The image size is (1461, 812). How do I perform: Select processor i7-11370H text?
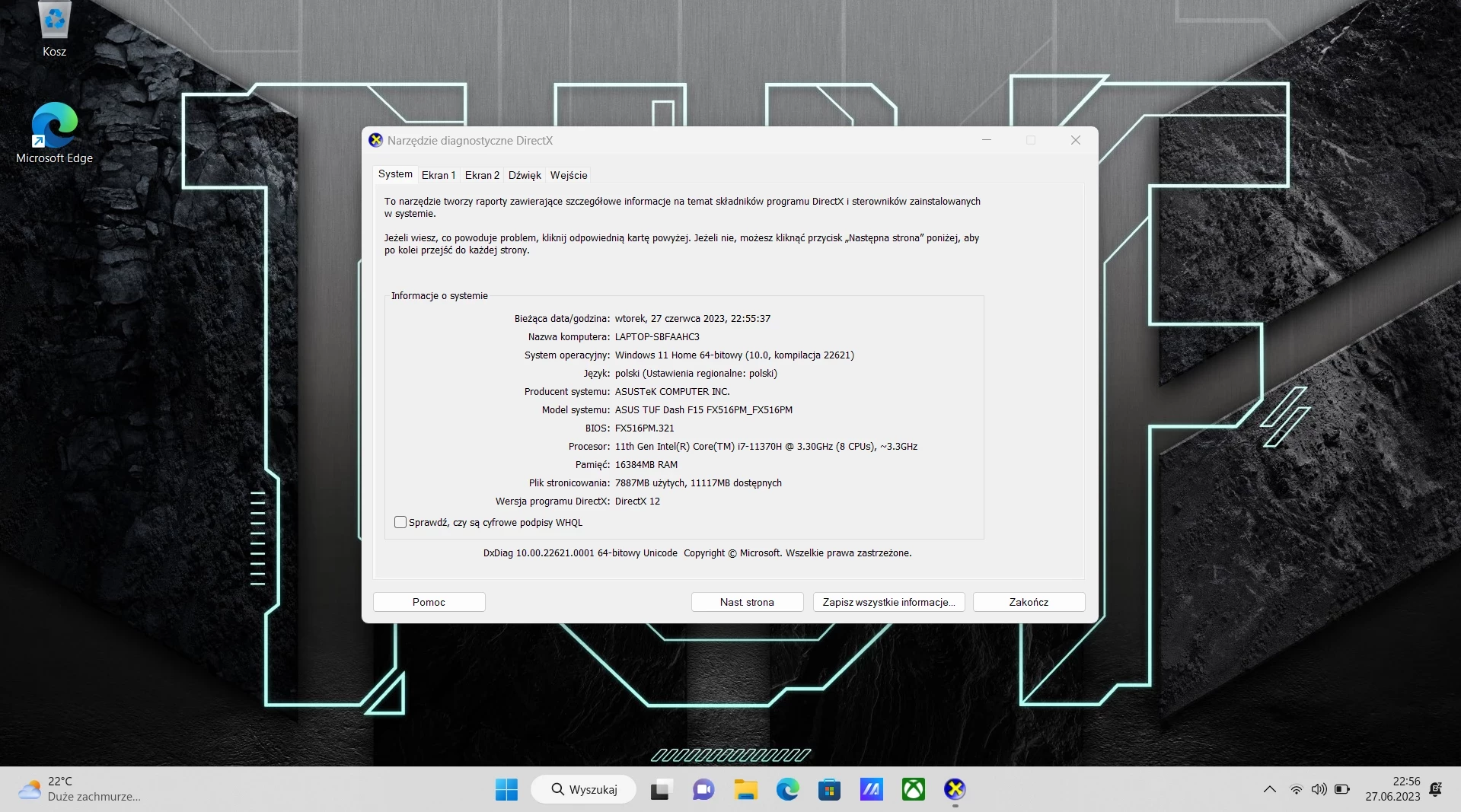[x=766, y=446]
